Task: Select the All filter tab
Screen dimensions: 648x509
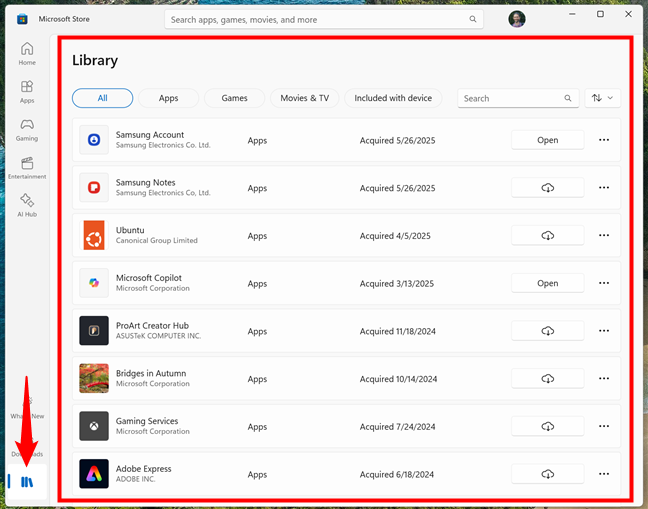Action: [102, 98]
